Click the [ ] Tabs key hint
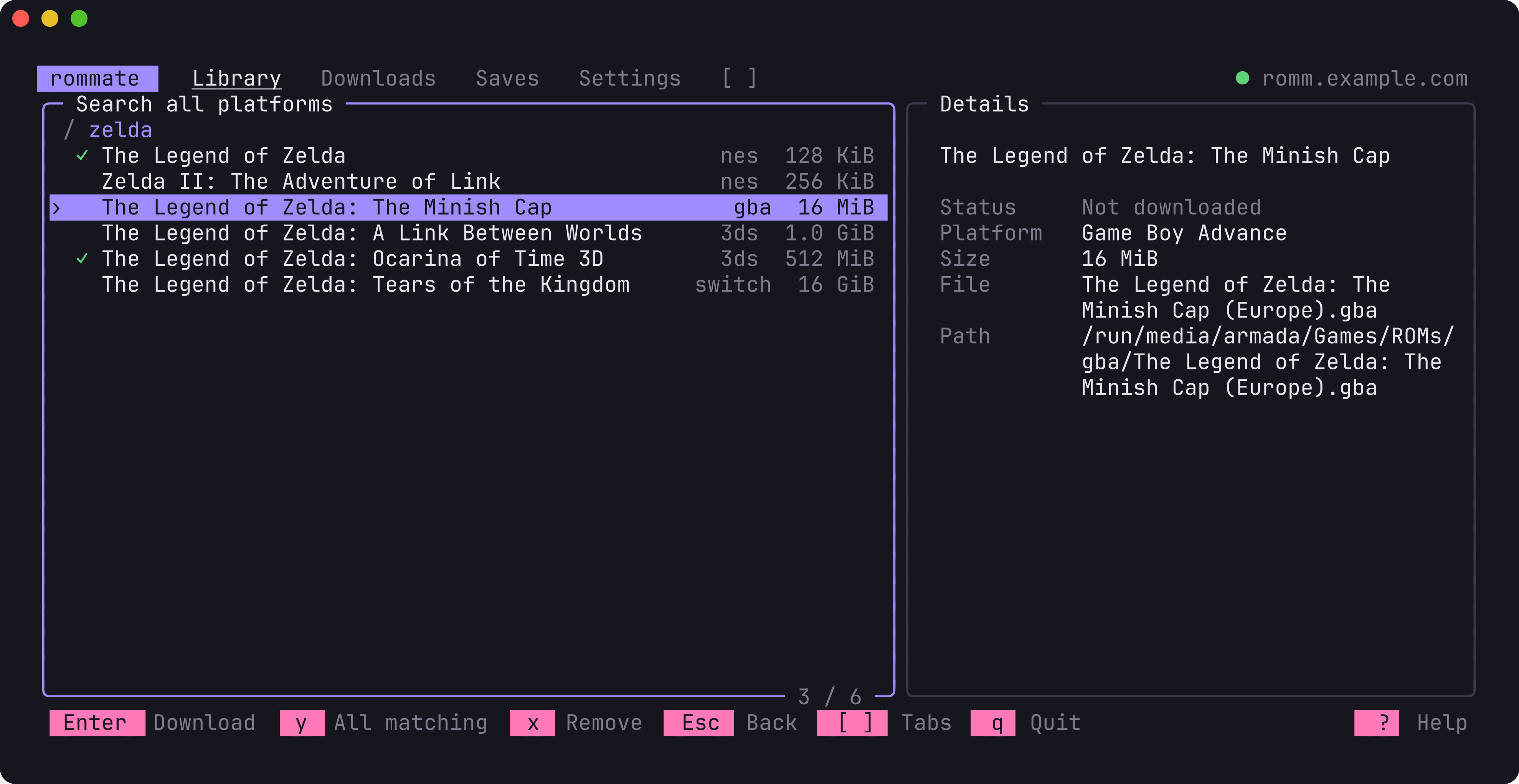 click(x=884, y=723)
